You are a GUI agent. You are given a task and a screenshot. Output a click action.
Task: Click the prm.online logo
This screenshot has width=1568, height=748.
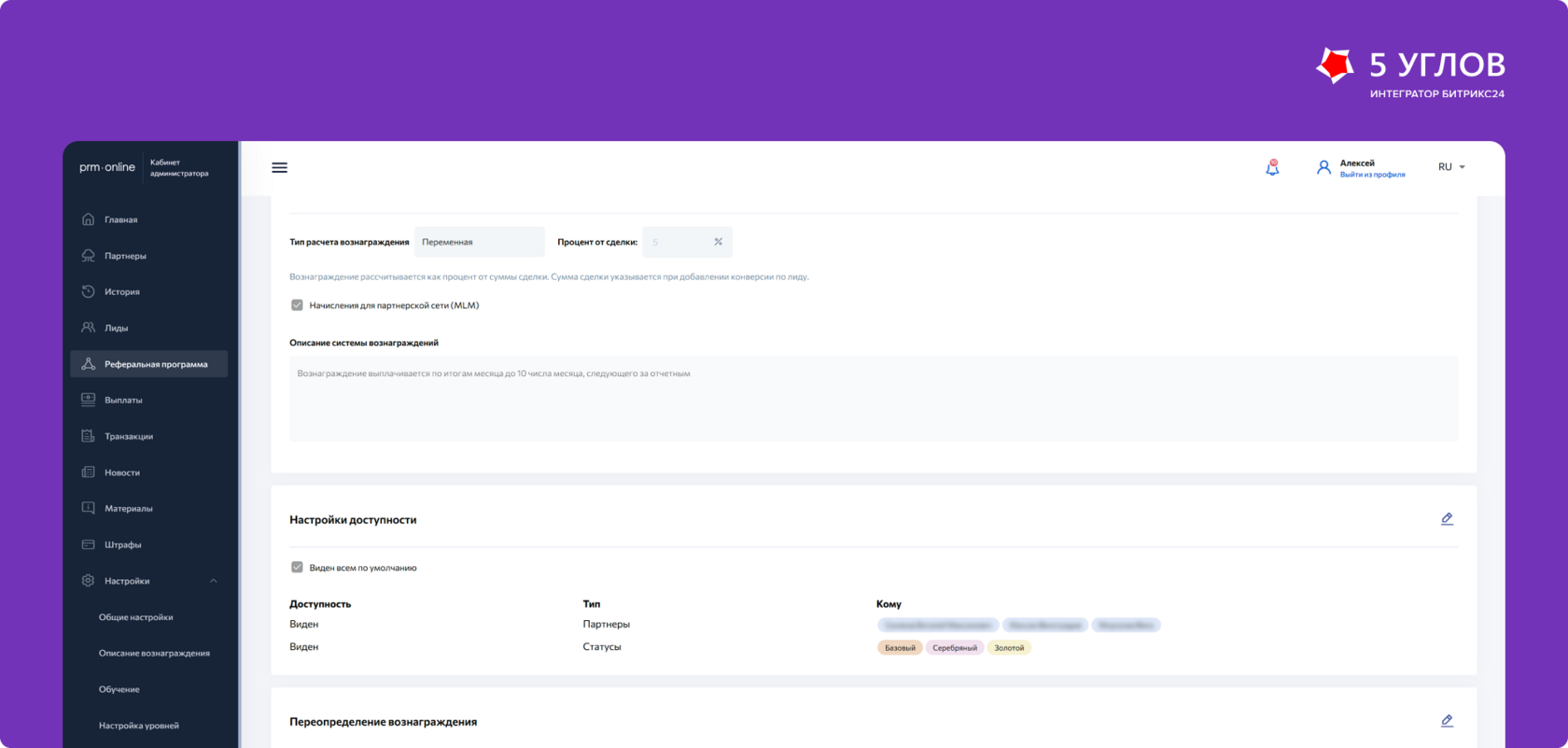click(107, 167)
